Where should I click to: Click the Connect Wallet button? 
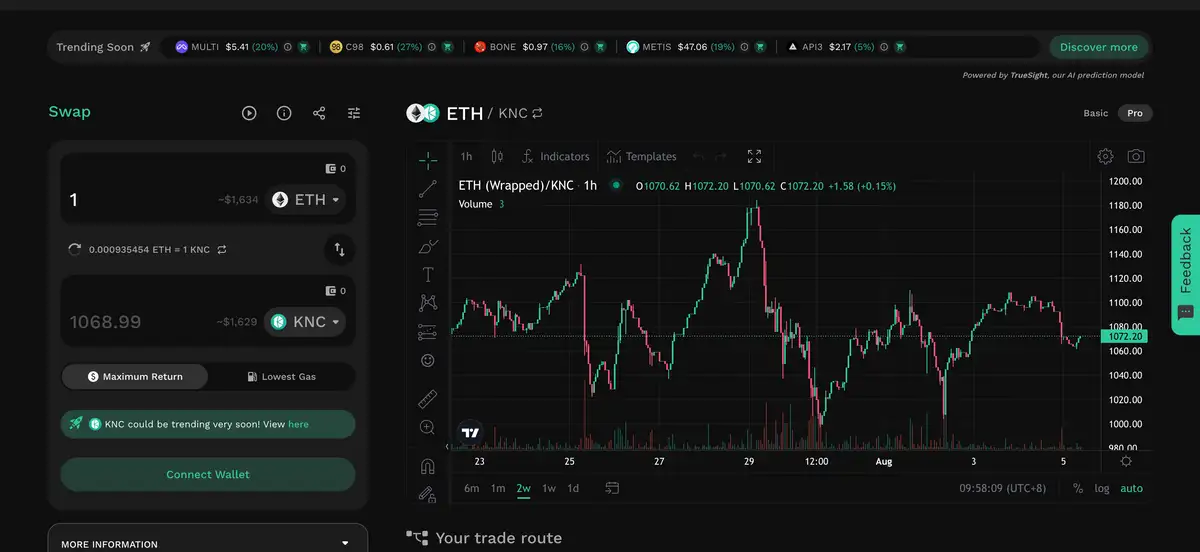(x=207, y=474)
